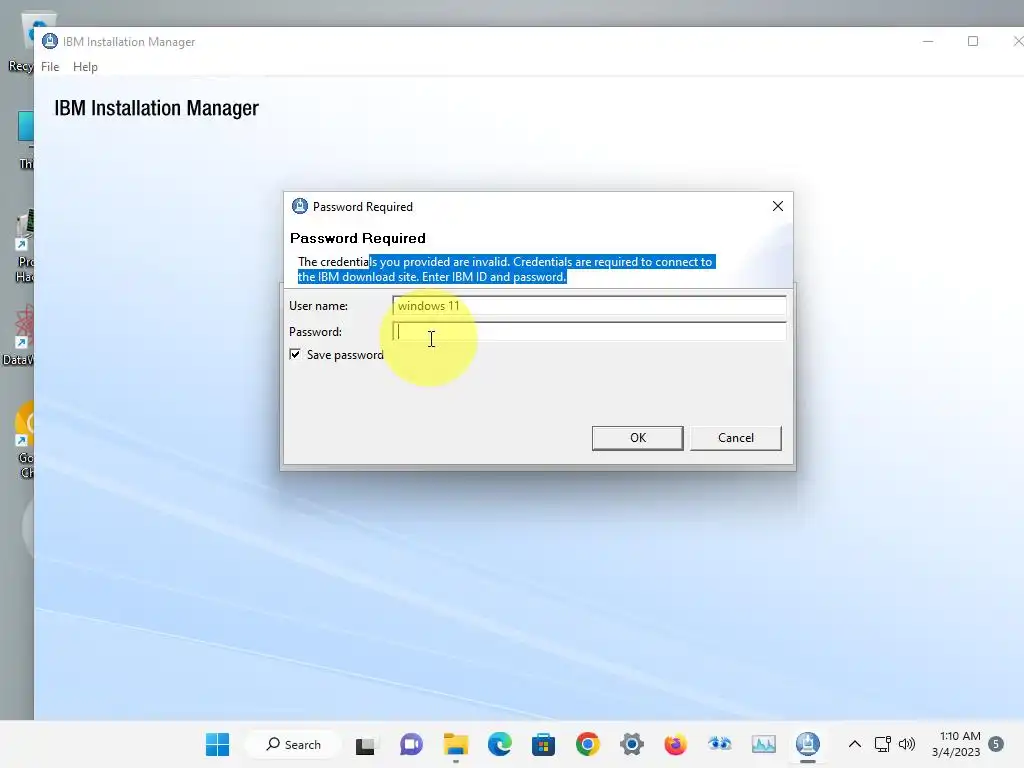1024x768 pixels.
Task: Click the User name label
Action: pos(318,306)
